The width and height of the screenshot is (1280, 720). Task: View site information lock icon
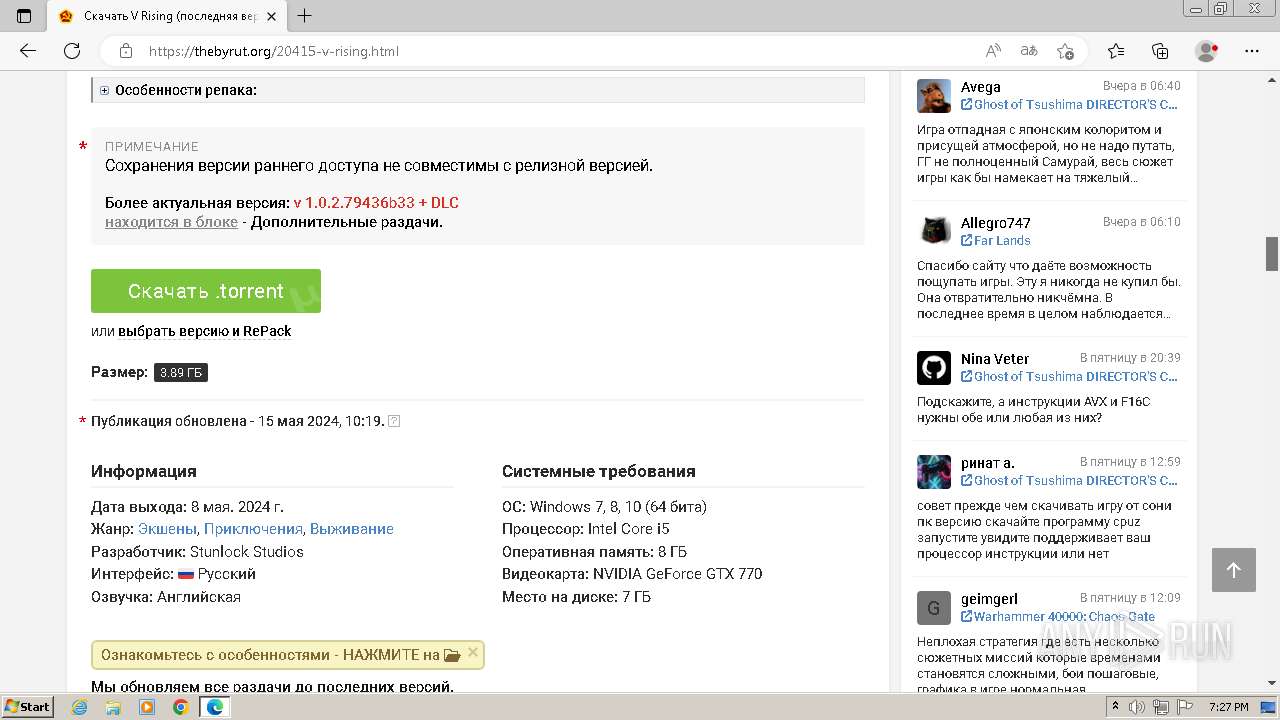coord(126,51)
